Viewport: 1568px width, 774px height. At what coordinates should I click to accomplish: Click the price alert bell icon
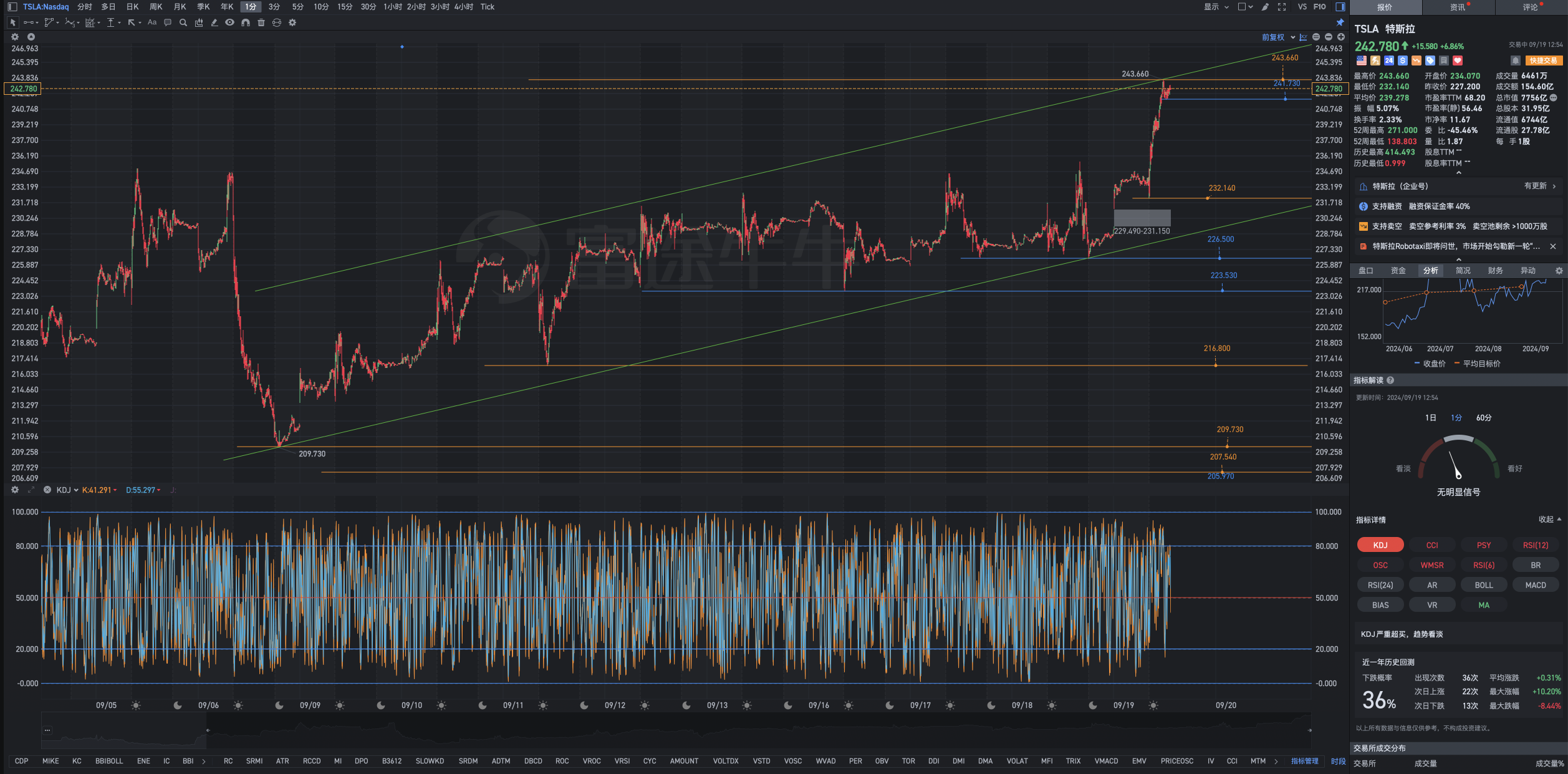point(1515,60)
